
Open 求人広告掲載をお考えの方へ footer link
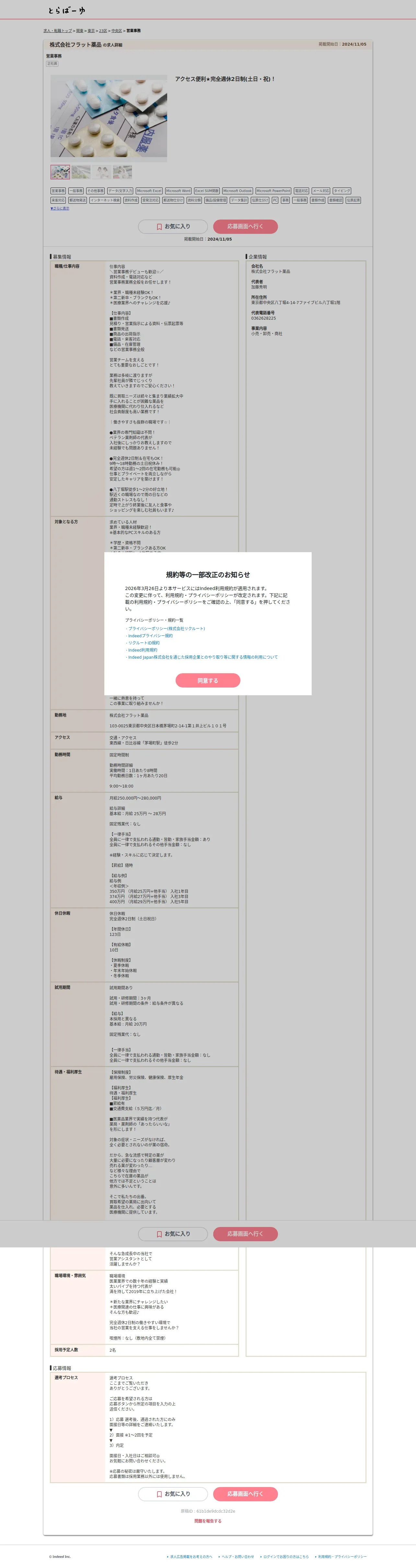[191, 1556]
